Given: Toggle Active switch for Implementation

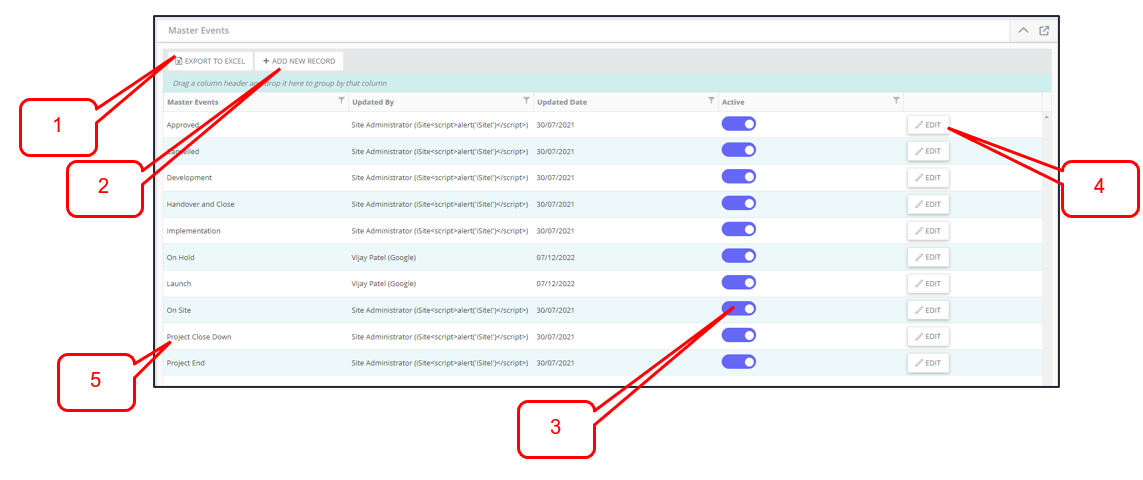Looking at the screenshot, I should tap(738, 230).
